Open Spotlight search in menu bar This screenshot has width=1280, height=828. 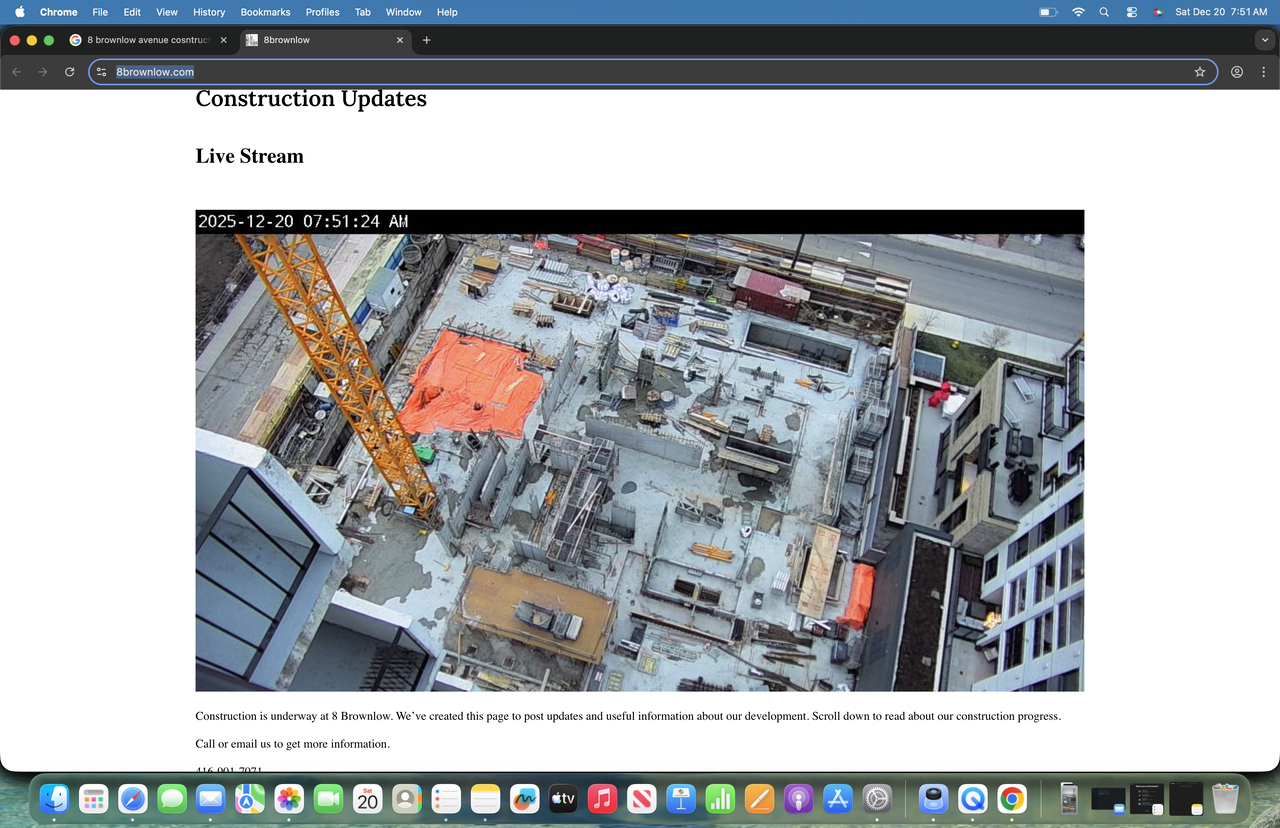[1104, 12]
